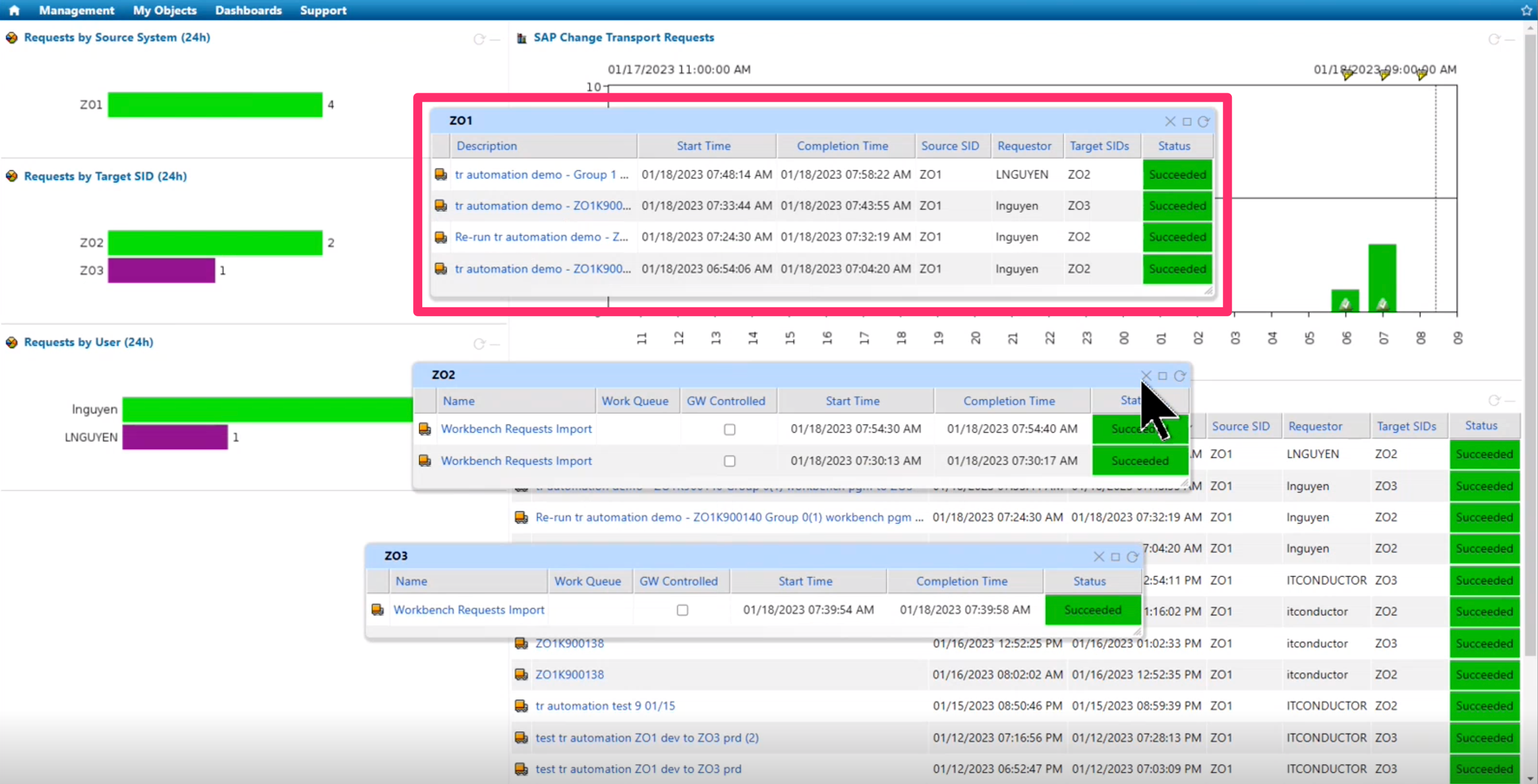Viewport: 1538px width, 784px height.
Task: Refresh the ZO1 popup table
Action: [1204, 121]
